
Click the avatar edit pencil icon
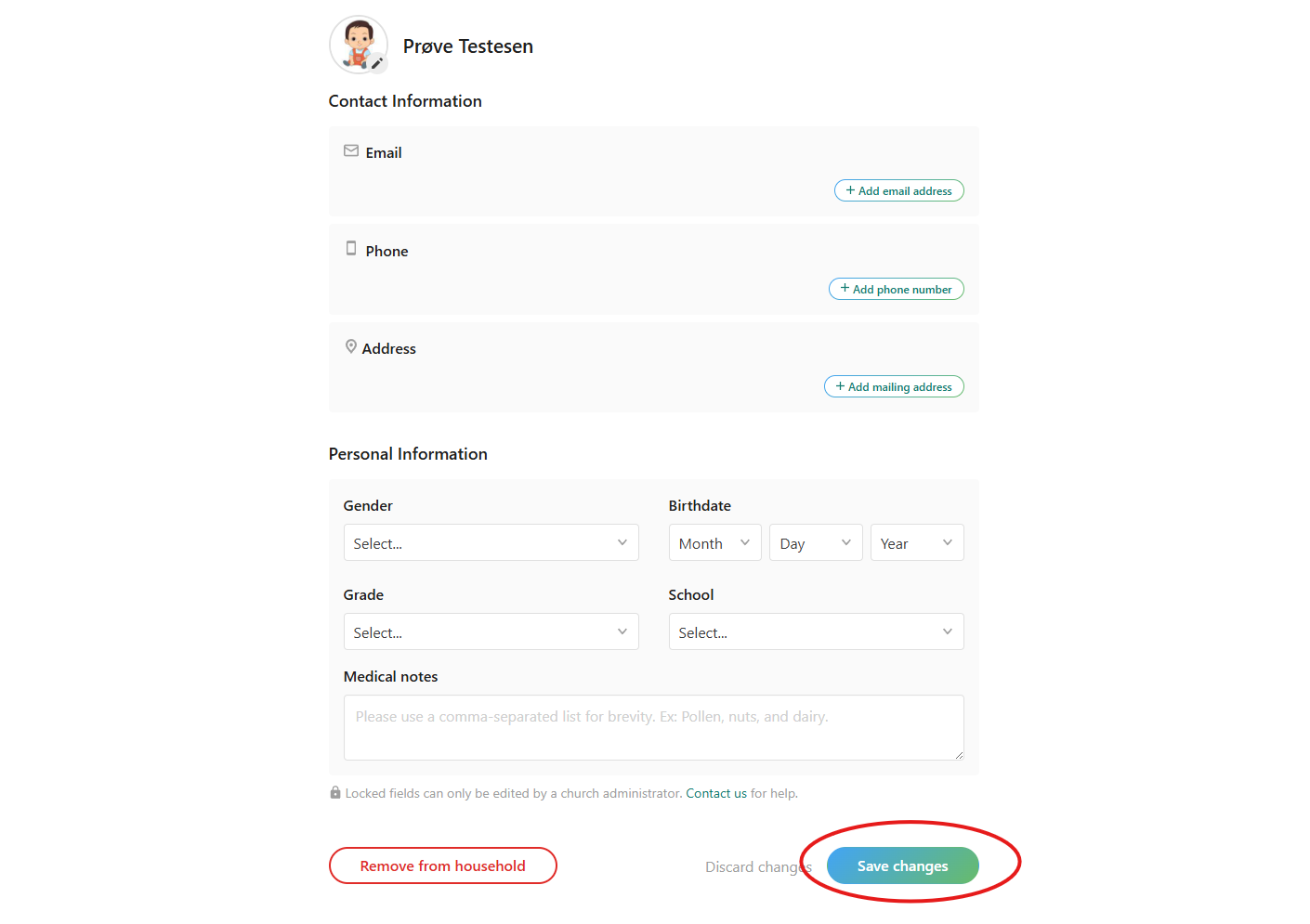click(377, 63)
